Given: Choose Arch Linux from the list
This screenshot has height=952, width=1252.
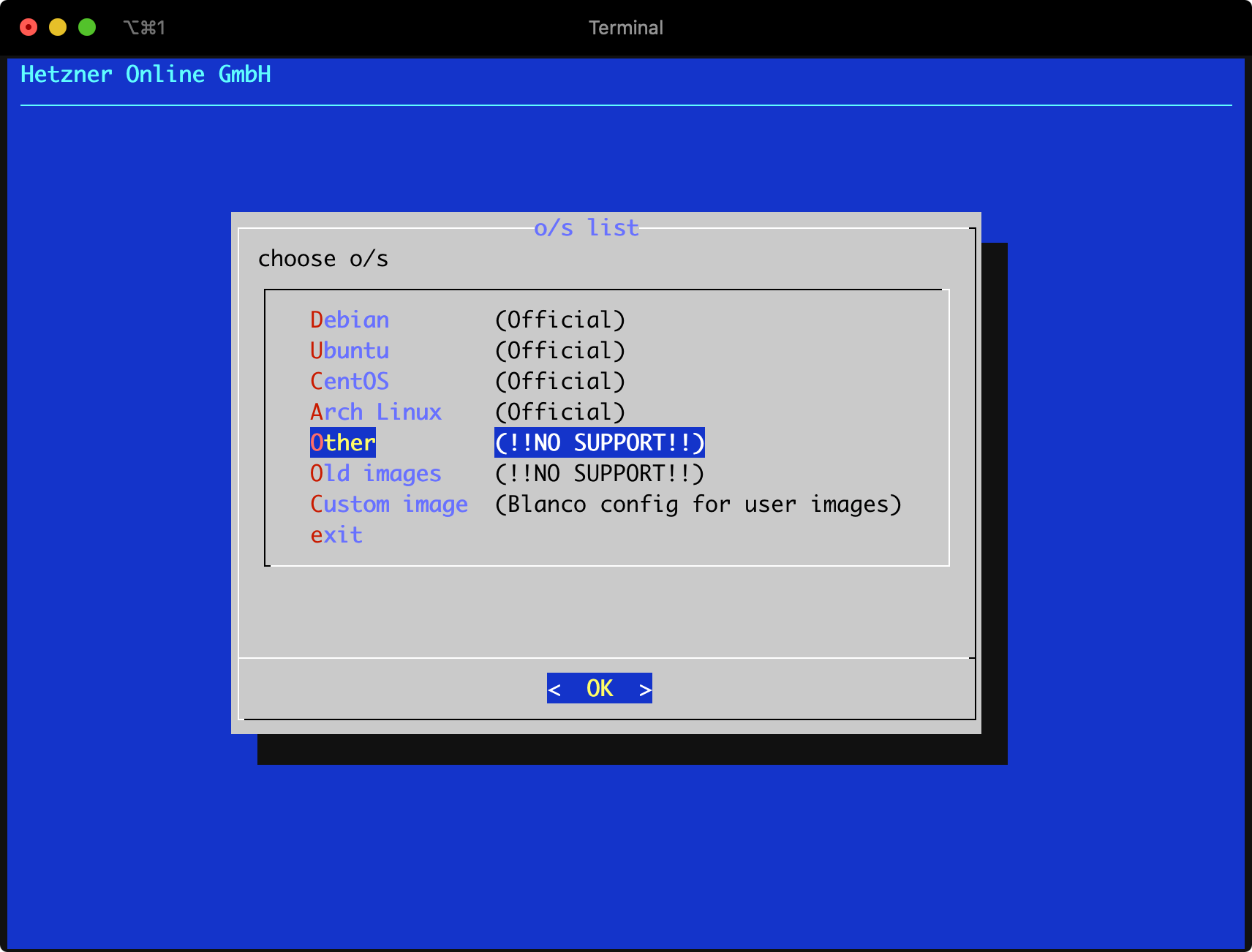Looking at the screenshot, I should tap(376, 412).
